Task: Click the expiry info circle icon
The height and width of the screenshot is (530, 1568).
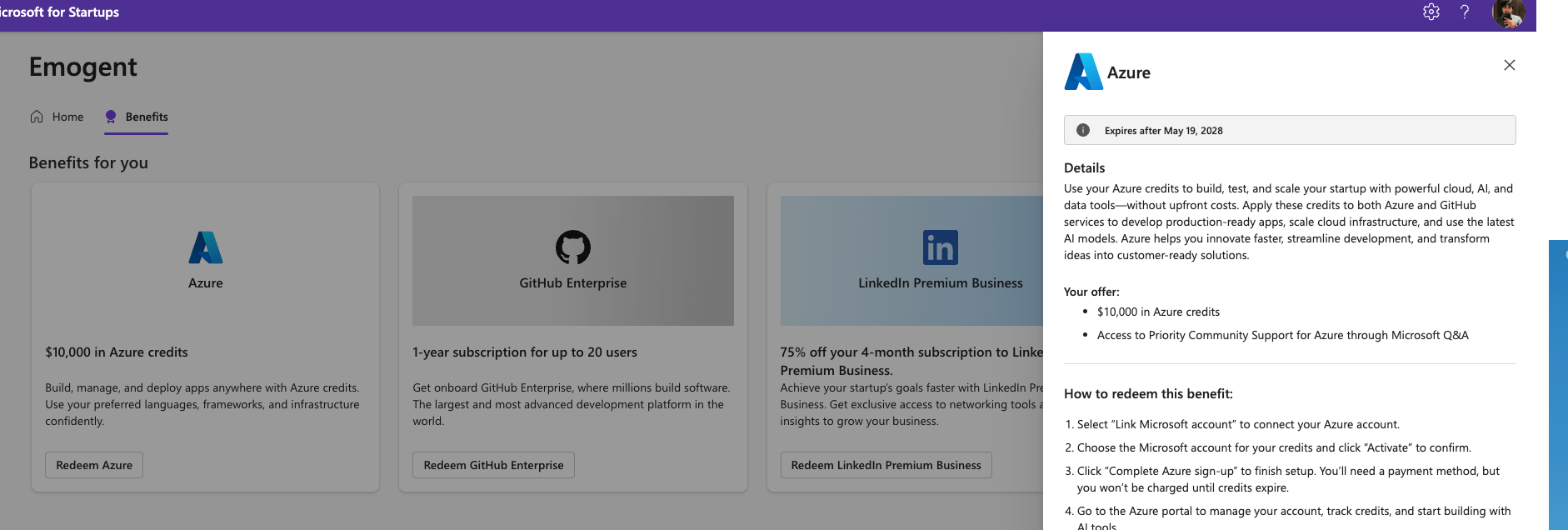Action: (1083, 130)
